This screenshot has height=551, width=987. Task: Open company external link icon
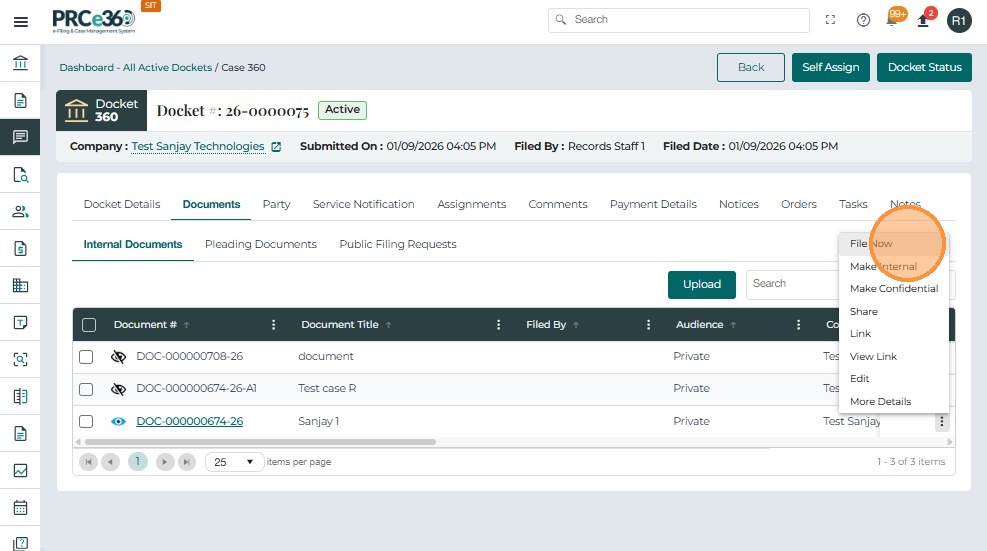click(x=276, y=147)
